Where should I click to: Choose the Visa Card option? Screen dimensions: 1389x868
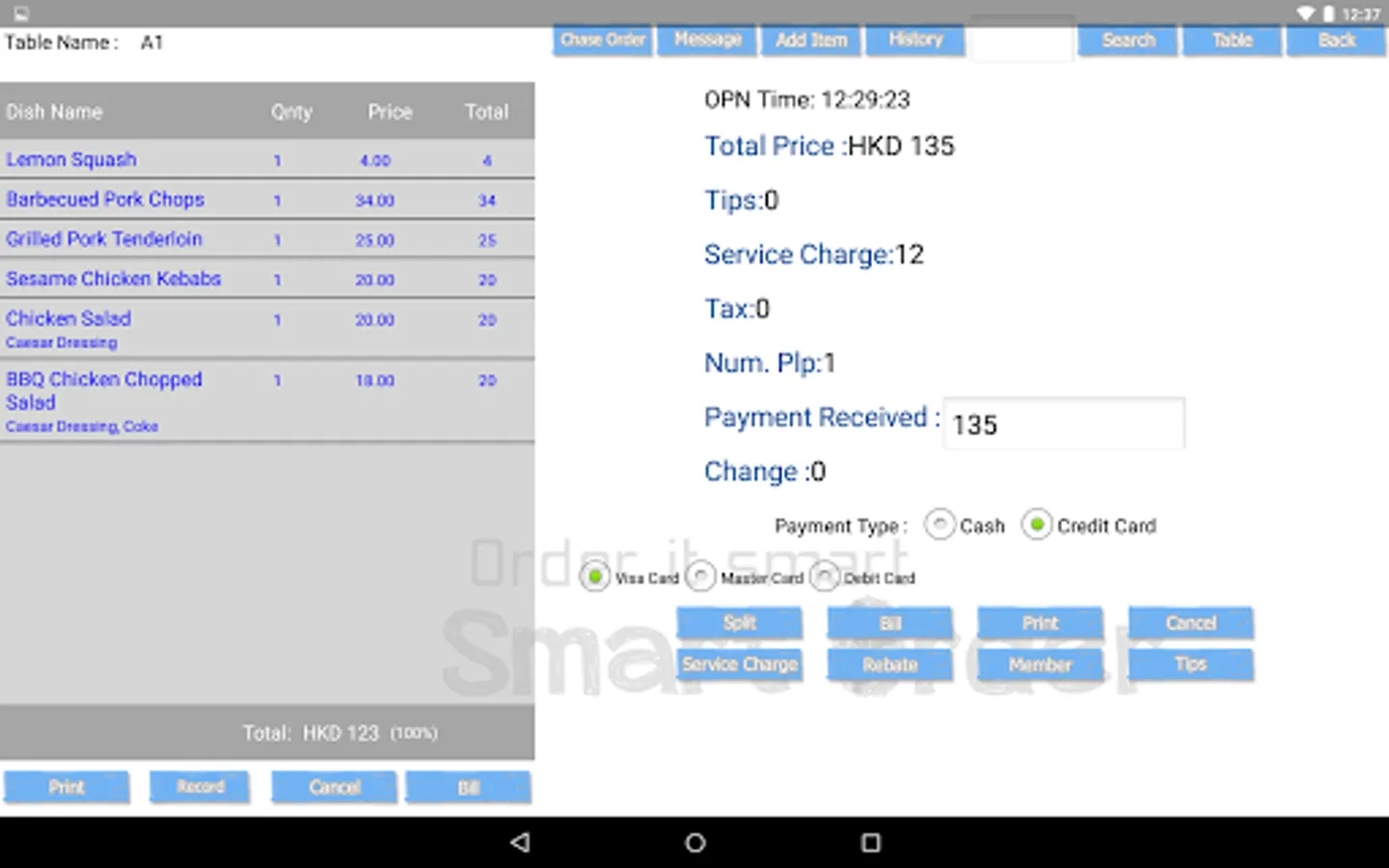point(595,577)
